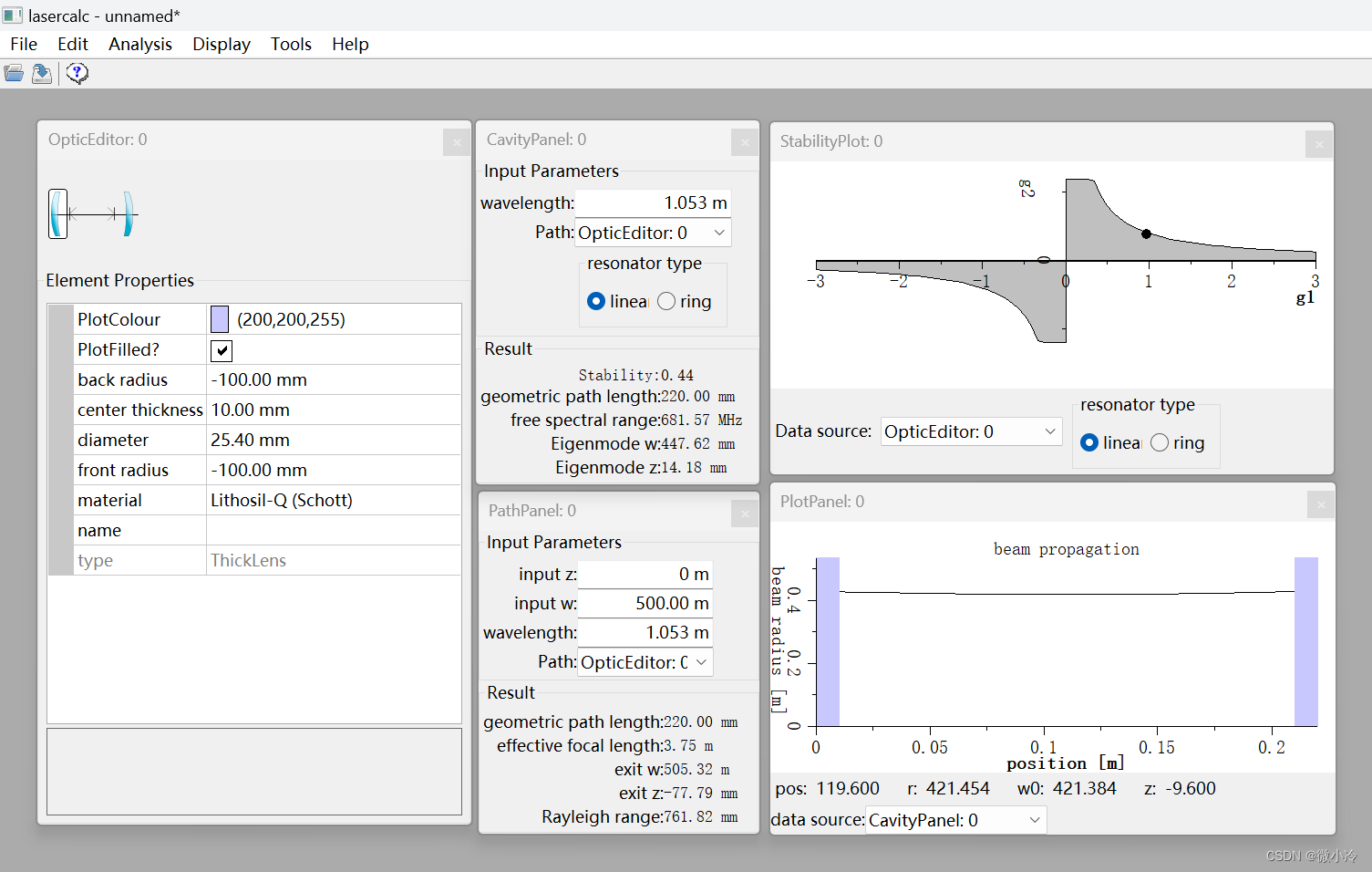Click Rayleigh range 761.82 mm value
The width and height of the screenshot is (1372, 872).
click(x=700, y=816)
